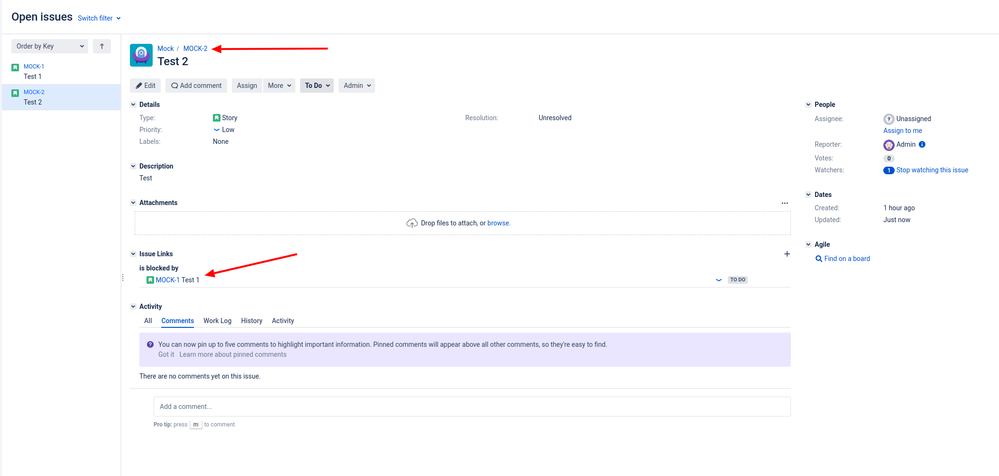Open the To Do status dropdown
The width and height of the screenshot is (999, 476).
pos(317,85)
